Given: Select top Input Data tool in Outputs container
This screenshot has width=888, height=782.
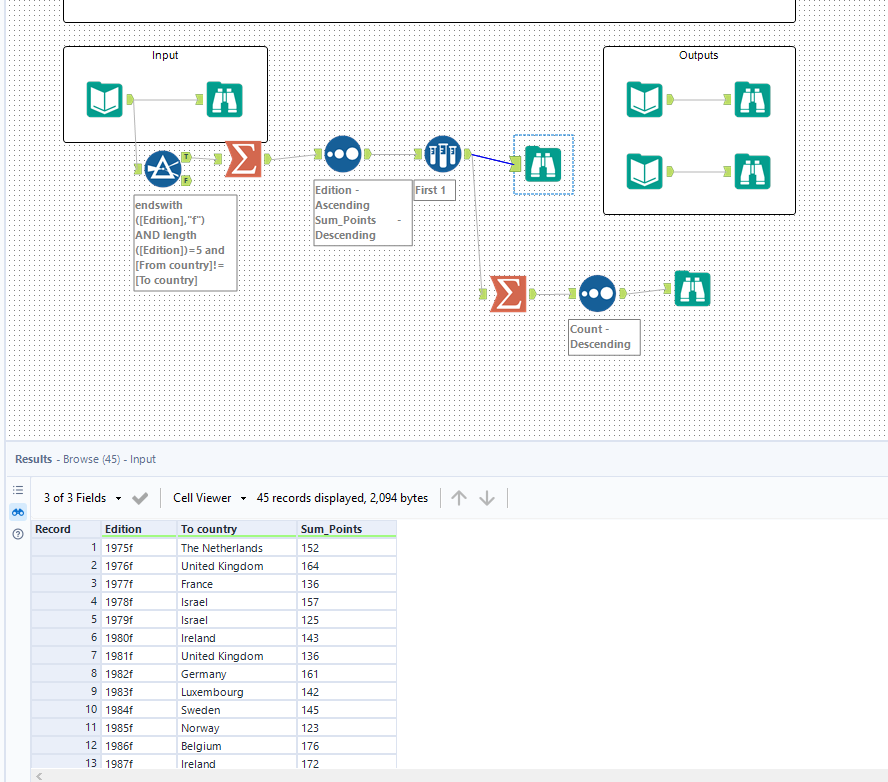Looking at the screenshot, I should [644, 100].
